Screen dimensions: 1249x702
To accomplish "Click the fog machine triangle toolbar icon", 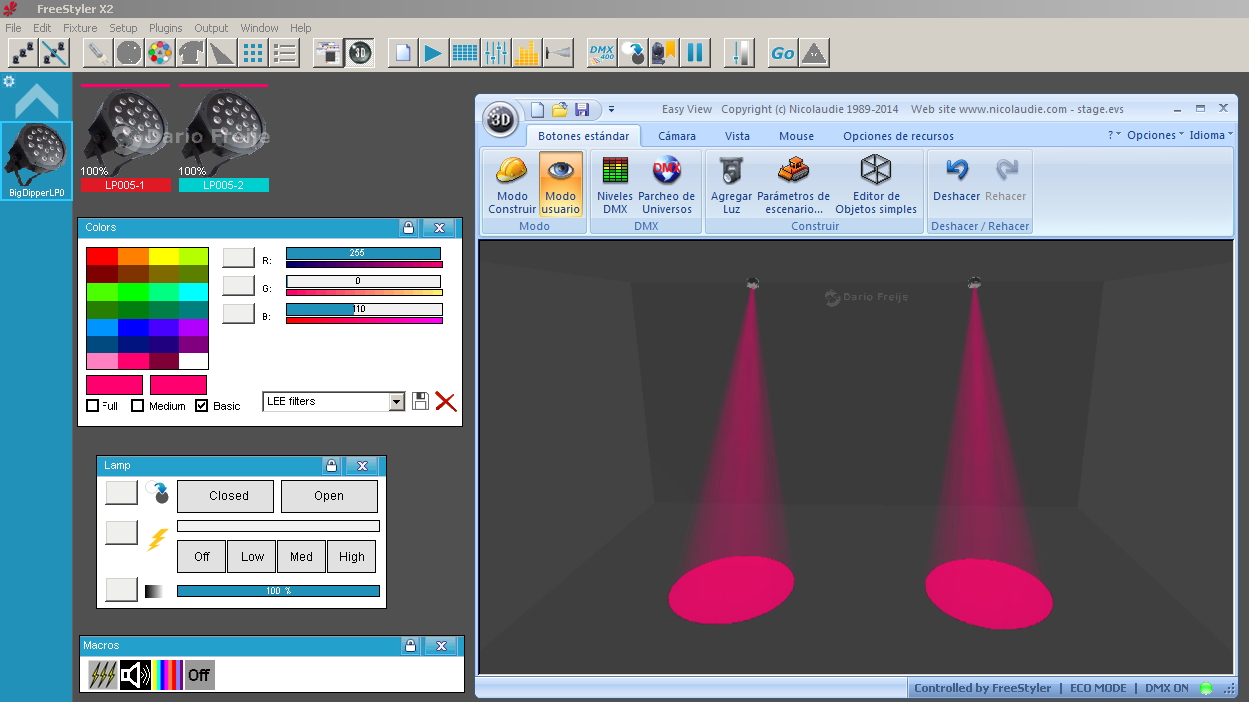I will tap(815, 52).
